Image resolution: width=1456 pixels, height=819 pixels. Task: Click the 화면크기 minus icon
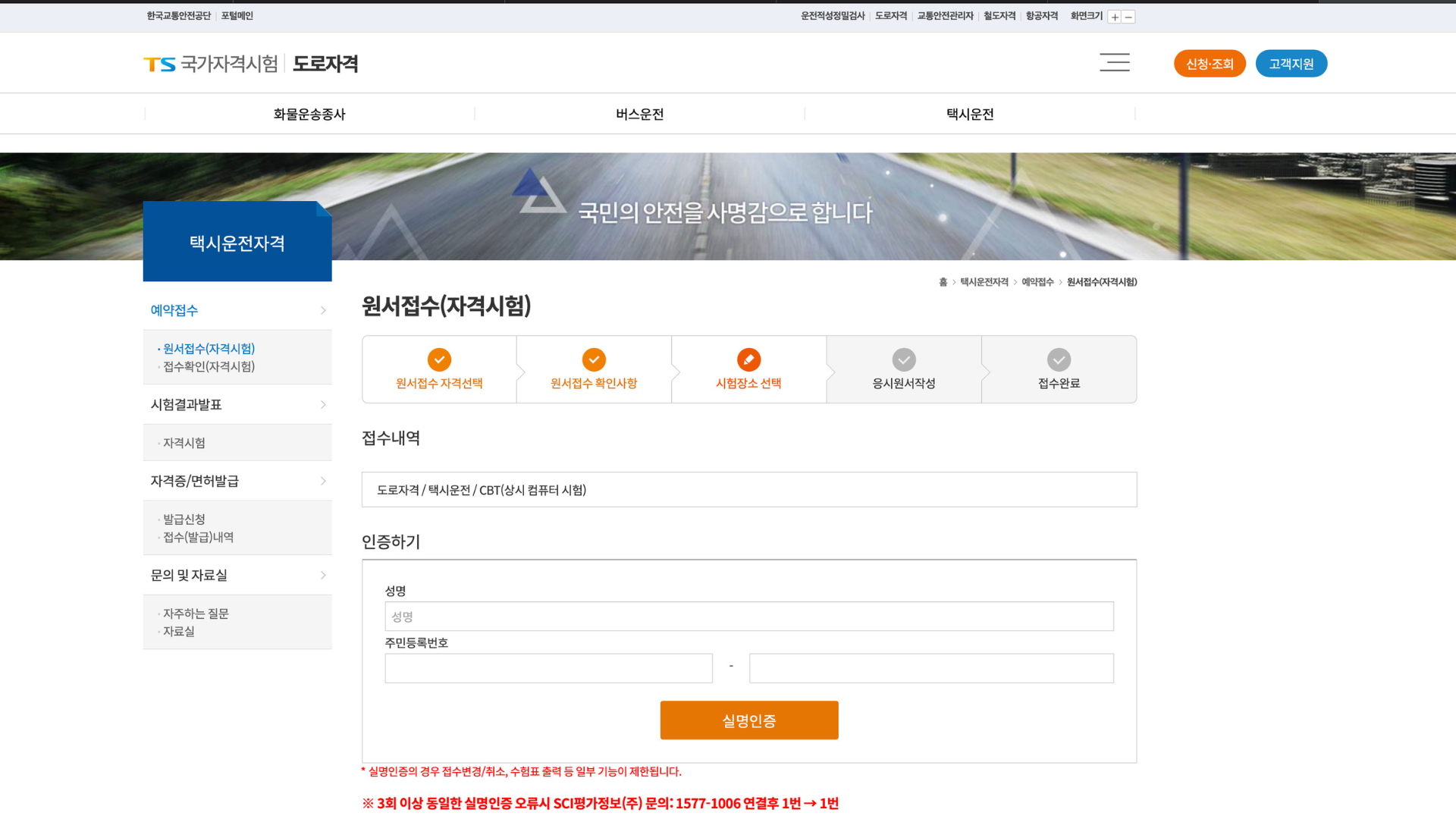click(1129, 17)
